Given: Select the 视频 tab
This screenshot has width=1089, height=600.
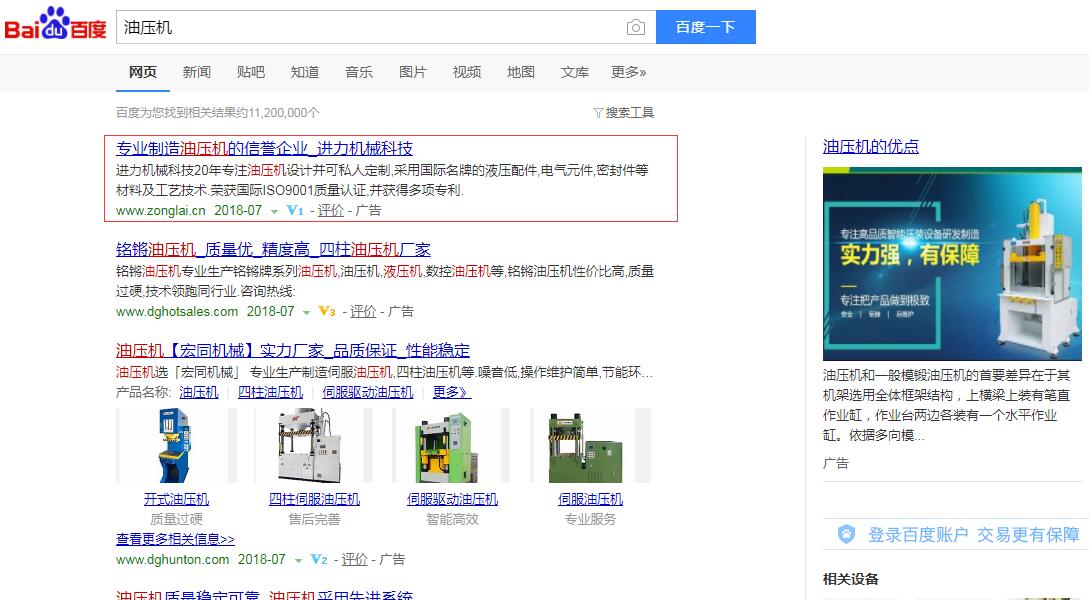Looking at the screenshot, I should pyautogui.click(x=467, y=72).
